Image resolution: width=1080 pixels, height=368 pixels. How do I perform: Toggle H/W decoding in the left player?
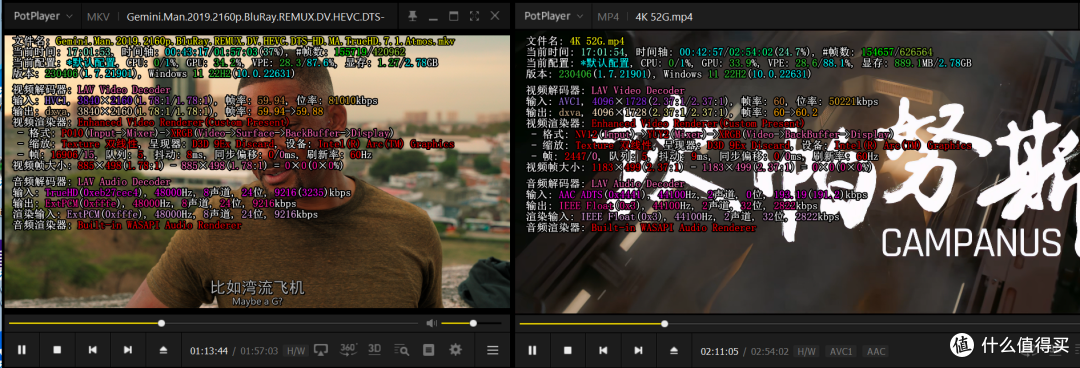295,351
